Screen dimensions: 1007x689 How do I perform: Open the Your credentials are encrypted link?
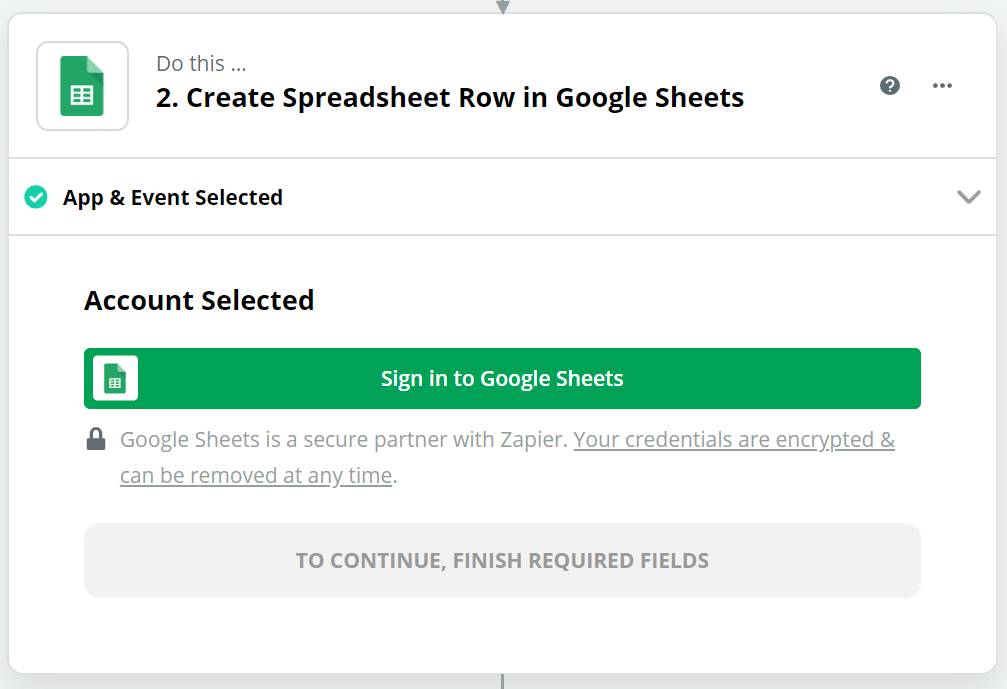click(734, 440)
